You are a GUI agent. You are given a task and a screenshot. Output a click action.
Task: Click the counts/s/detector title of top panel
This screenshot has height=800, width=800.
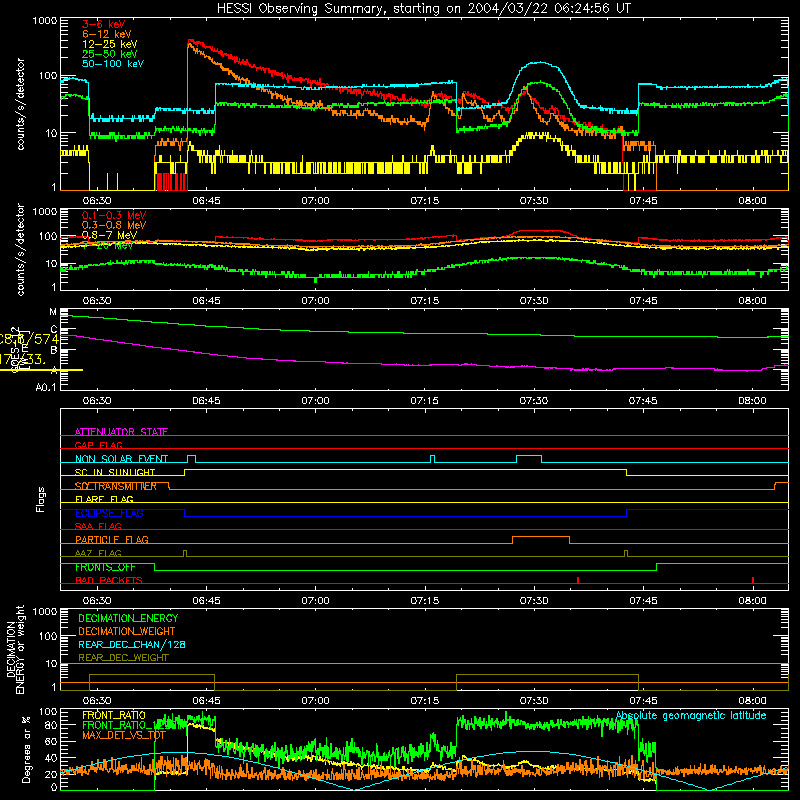20,104
